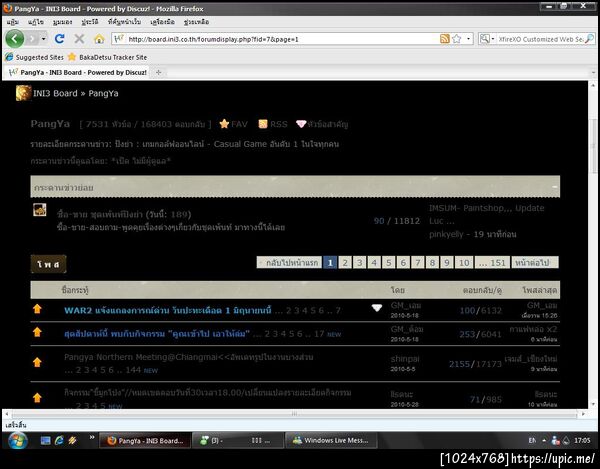Image resolution: width=600 pixels, height=469 pixels.
Task: Click the search magnifier icon
Action: (590, 39)
